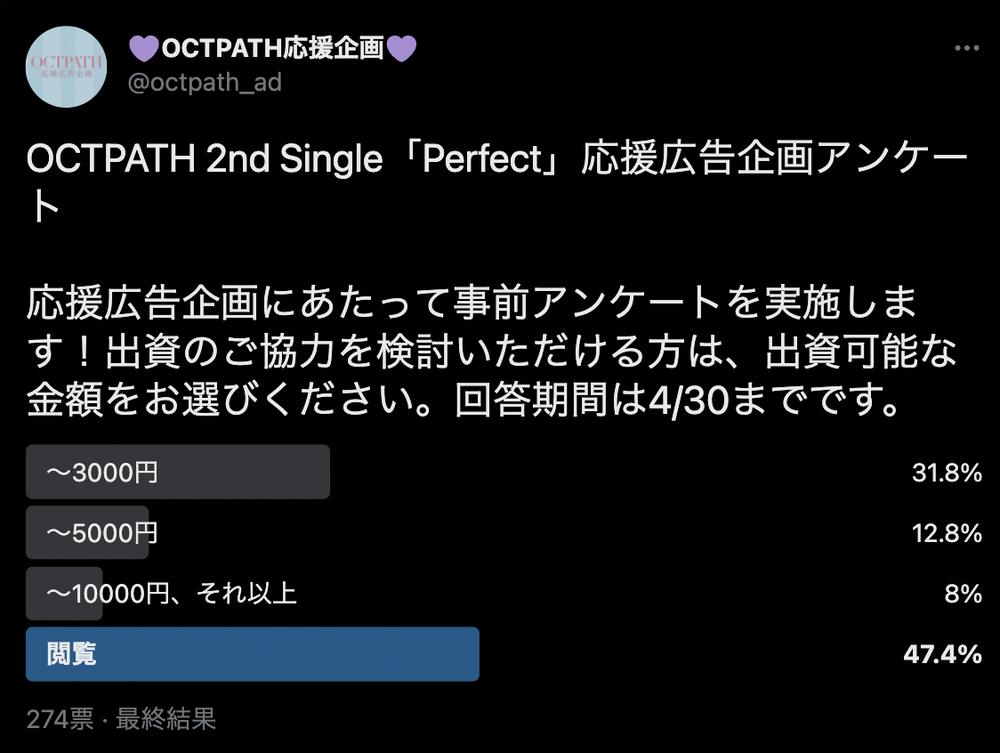Click the 31.8% poll result

946,473
